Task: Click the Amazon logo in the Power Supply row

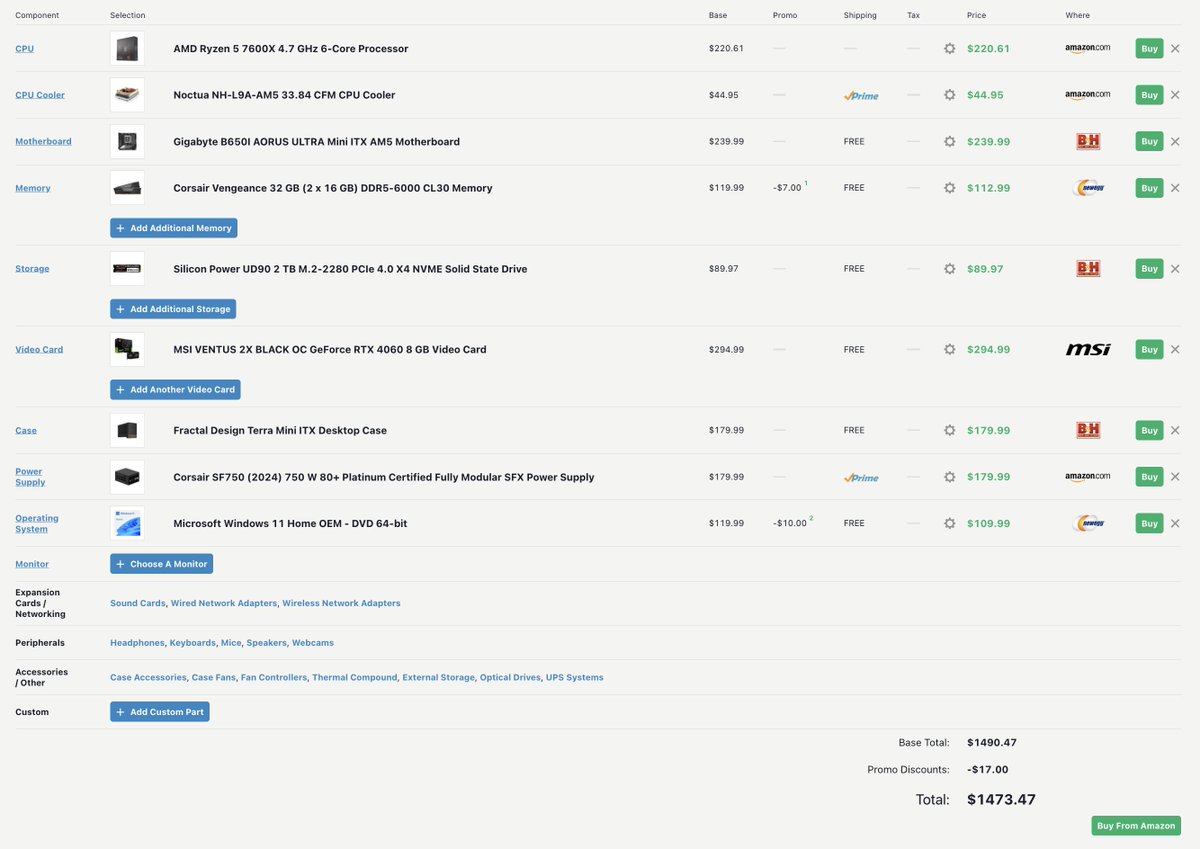Action: tap(1088, 477)
